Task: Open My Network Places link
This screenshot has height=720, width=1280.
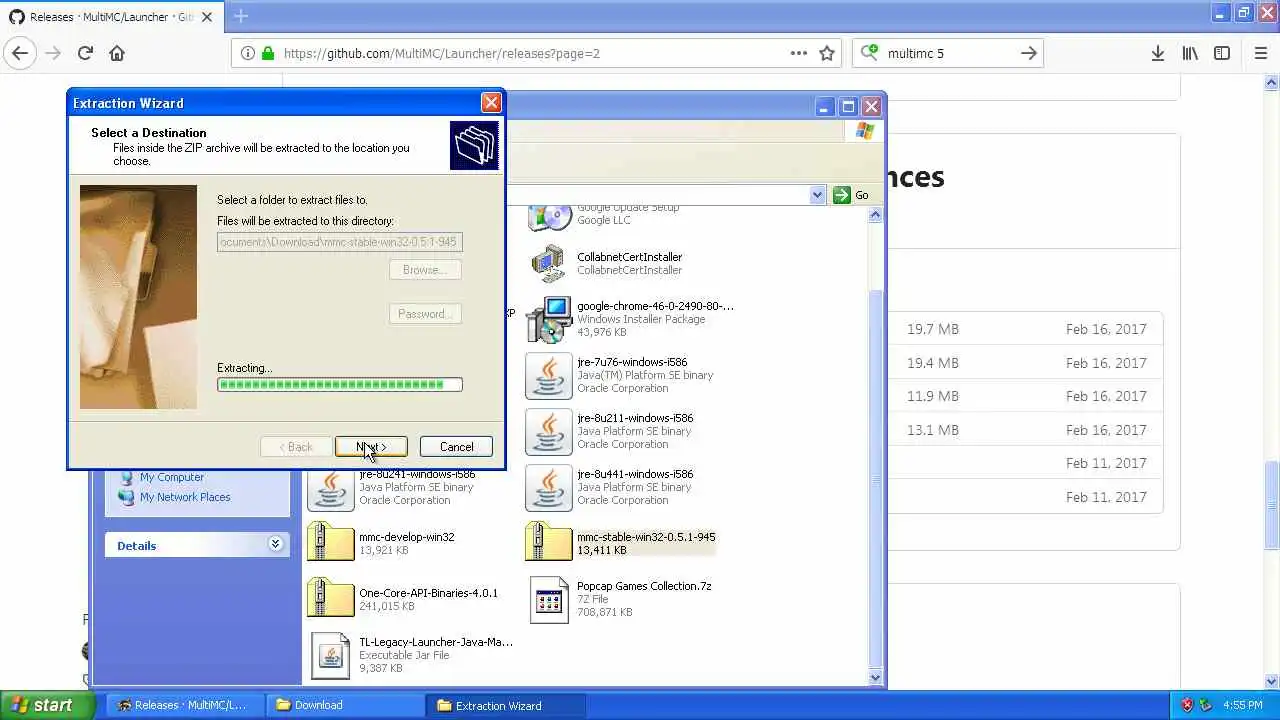Action: (x=185, y=497)
